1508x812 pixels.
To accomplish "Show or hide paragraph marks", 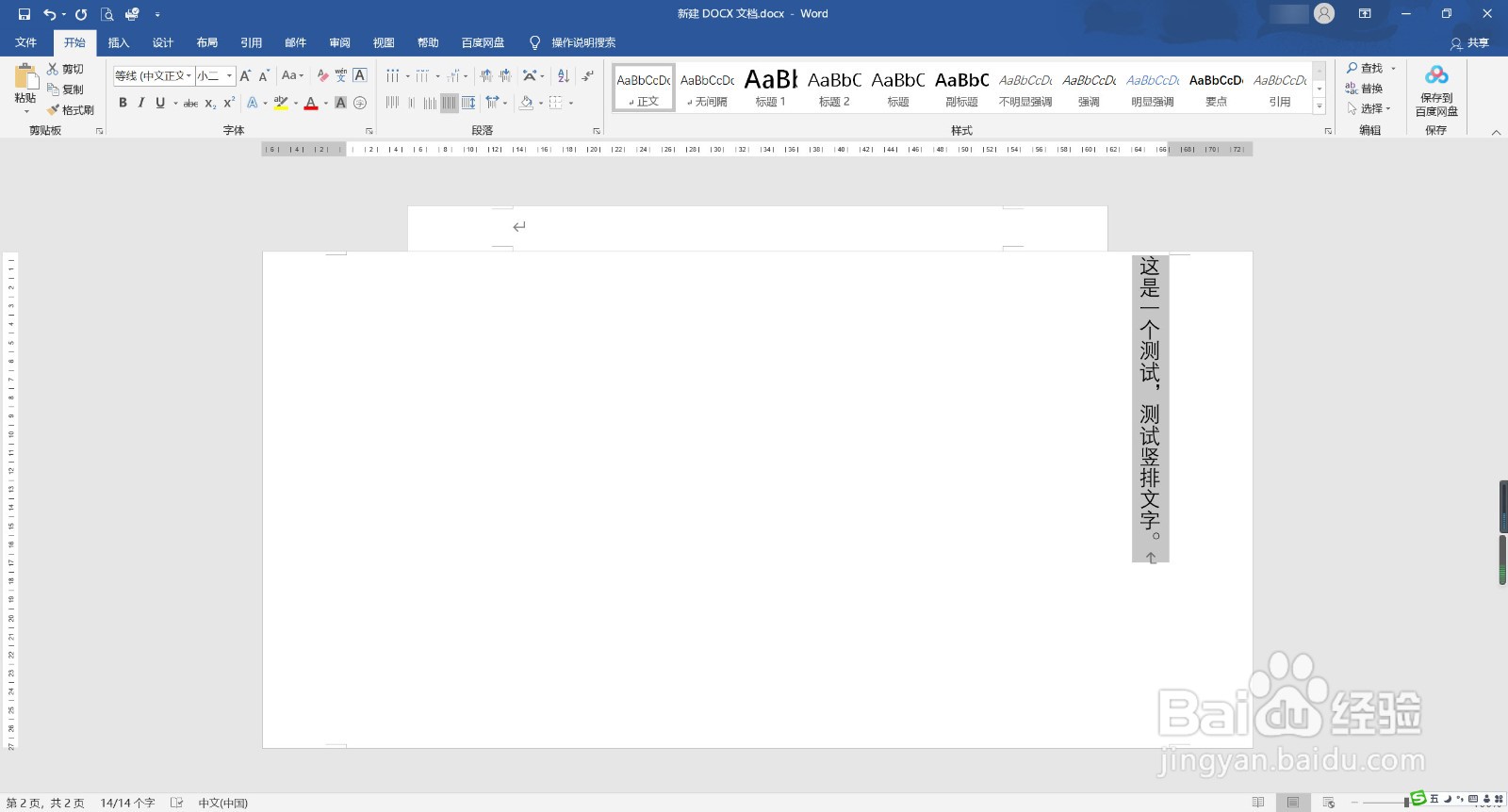I will 588,75.
